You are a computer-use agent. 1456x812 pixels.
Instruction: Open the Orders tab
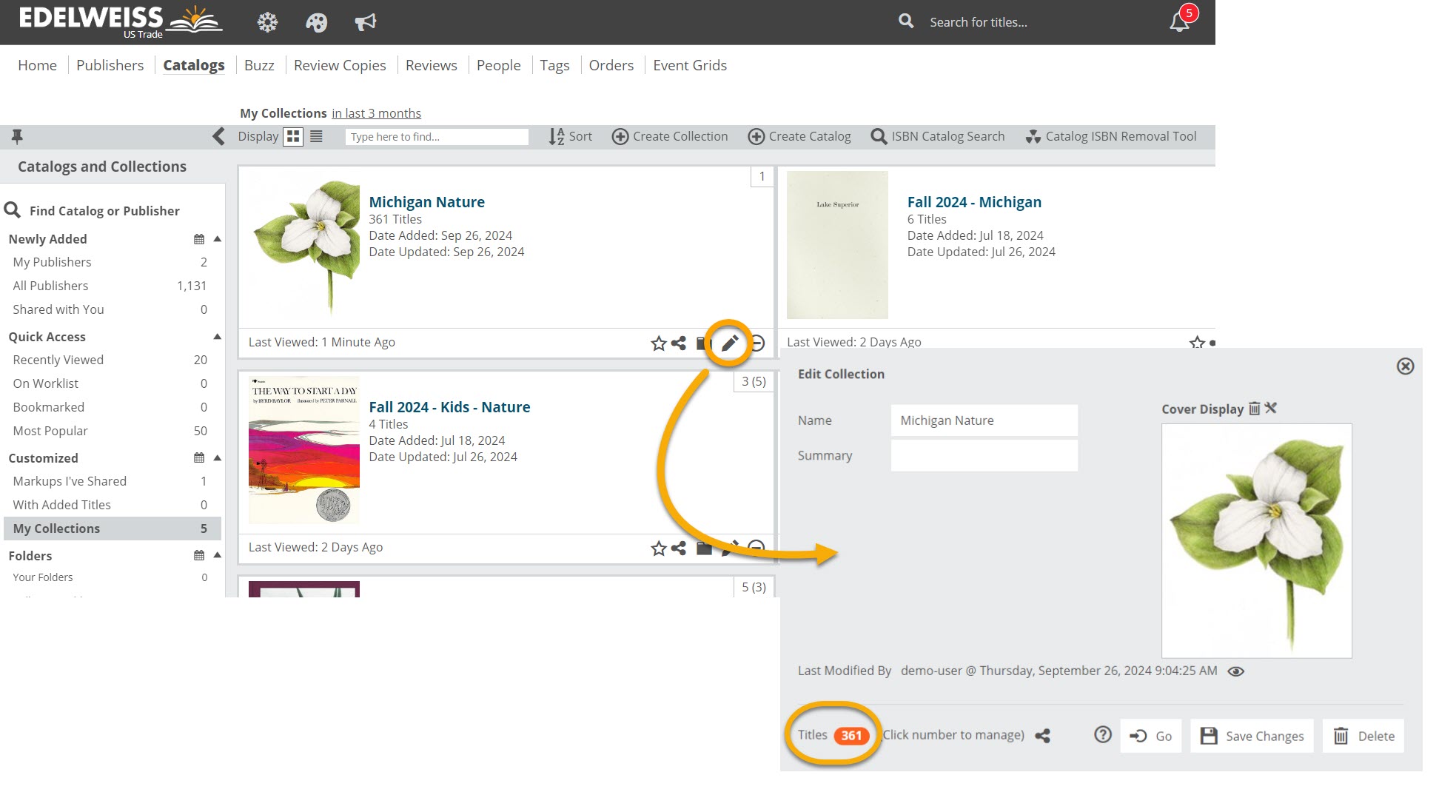coord(611,65)
